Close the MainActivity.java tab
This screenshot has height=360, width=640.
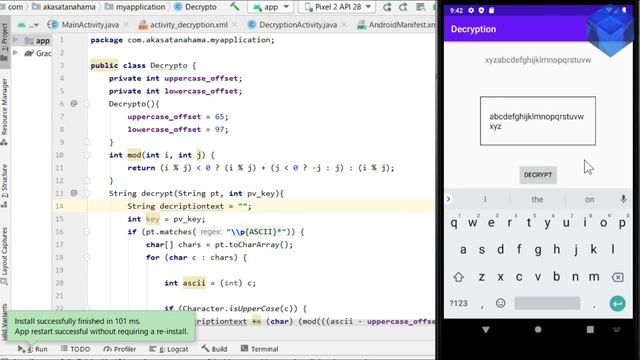click(126, 25)
